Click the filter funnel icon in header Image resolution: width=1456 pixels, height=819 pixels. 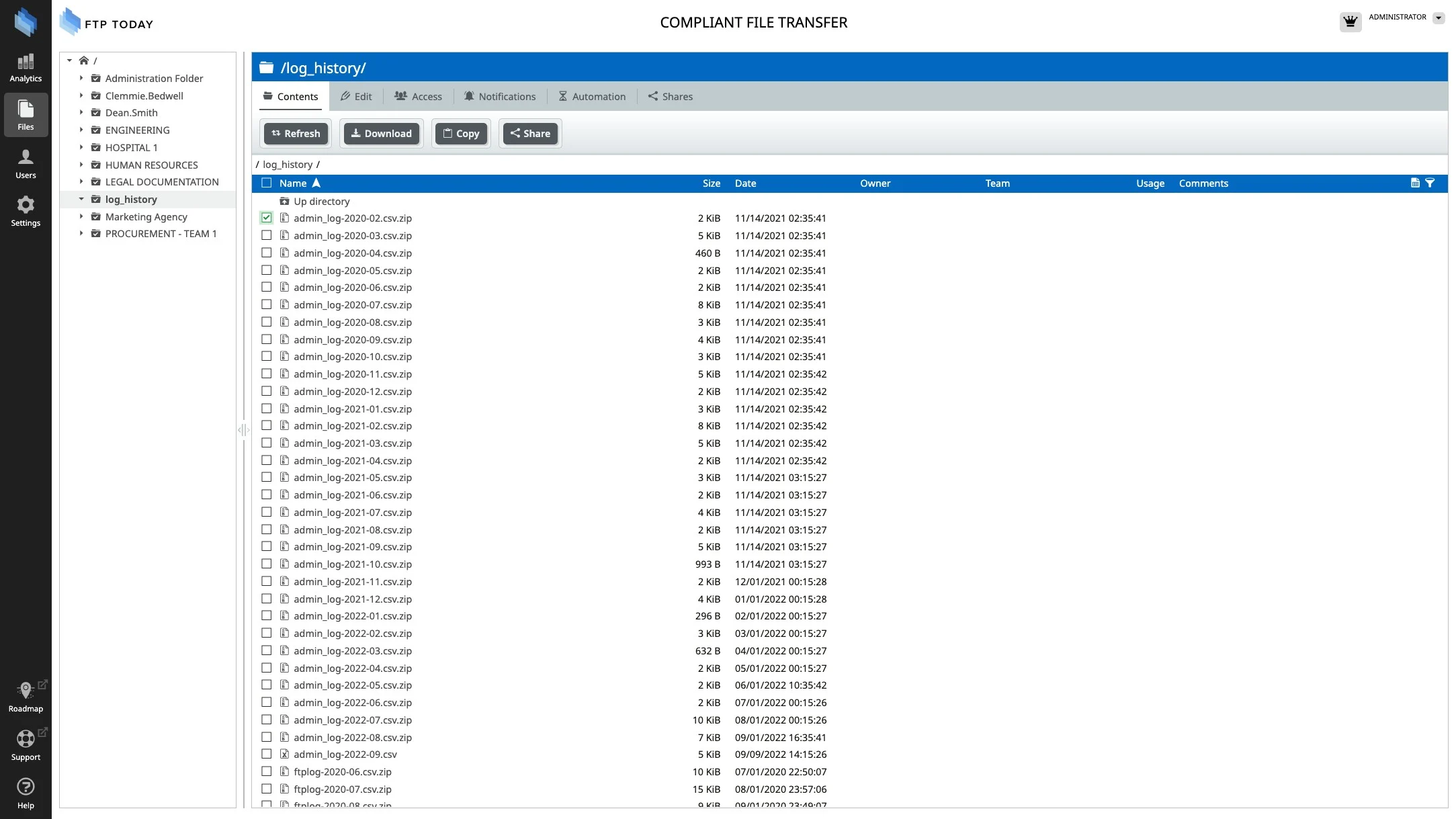coord(1430,183)
